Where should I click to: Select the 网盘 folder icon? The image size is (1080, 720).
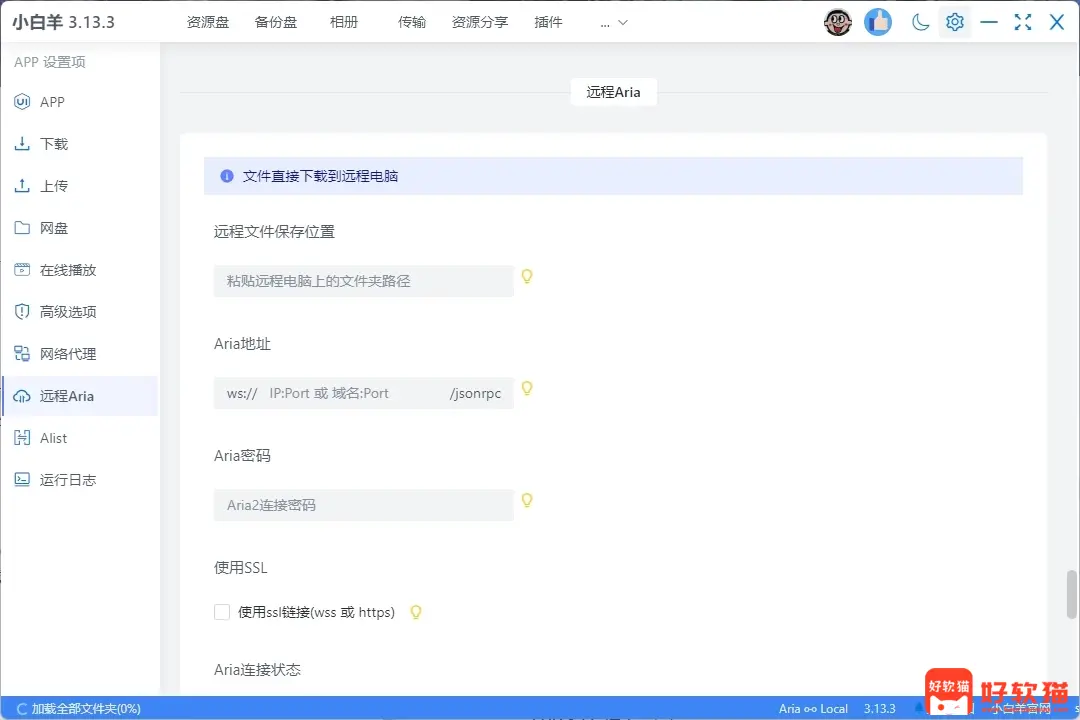pos(22,228)
